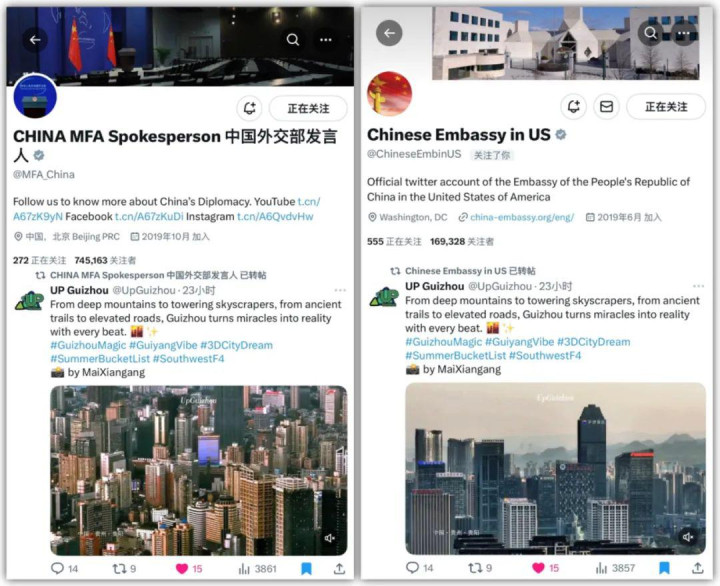
Task: Open more options on Chinese Embassy profile header
Action: coord(684,33)
